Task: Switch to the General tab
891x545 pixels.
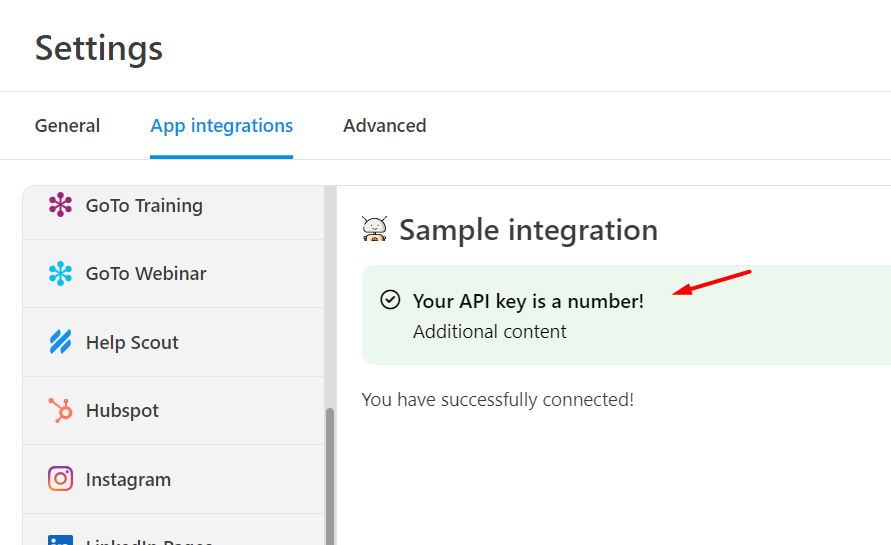Action: click(67, 126)
